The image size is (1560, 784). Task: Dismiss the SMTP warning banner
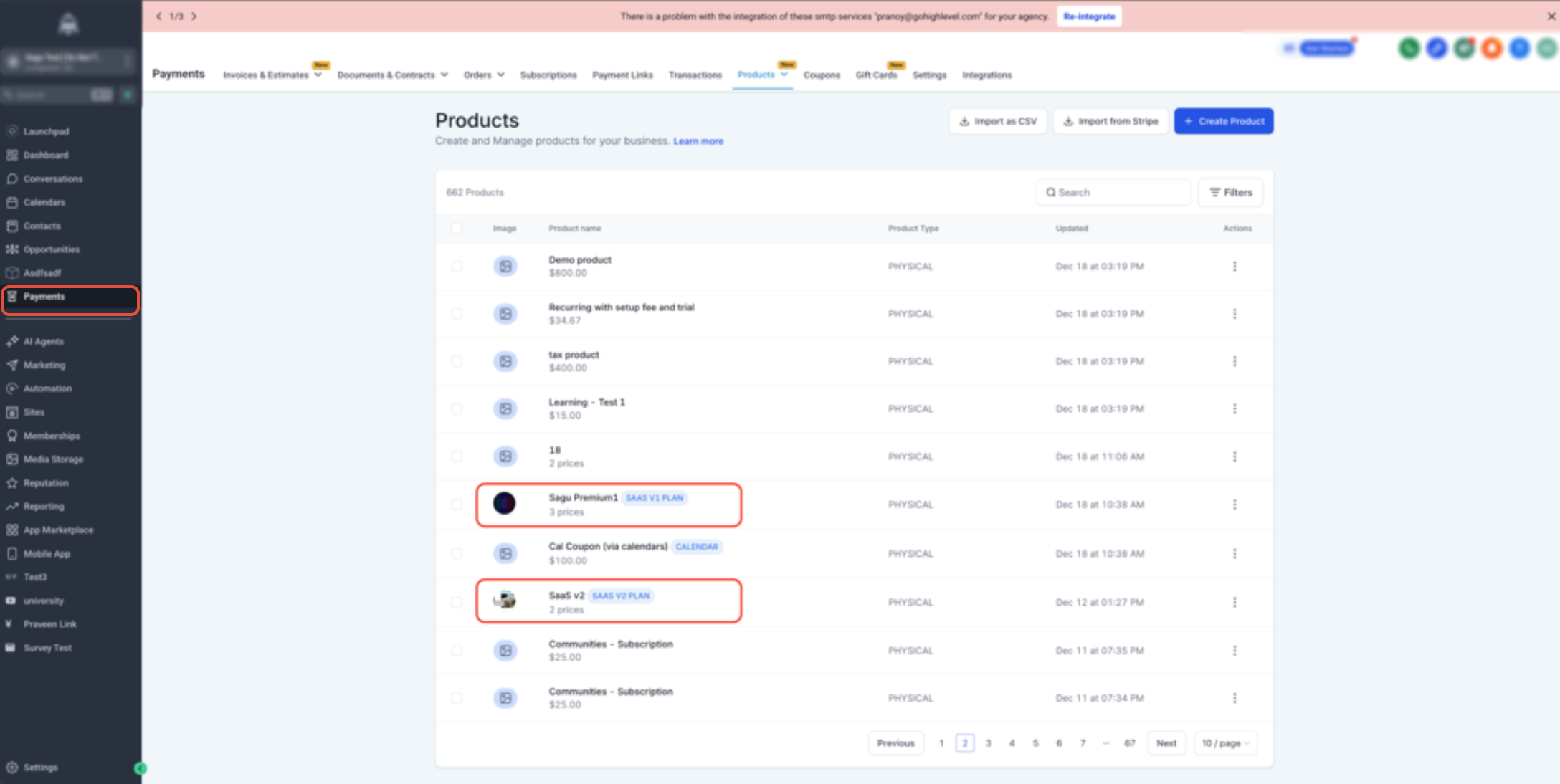click(1551, 16)
